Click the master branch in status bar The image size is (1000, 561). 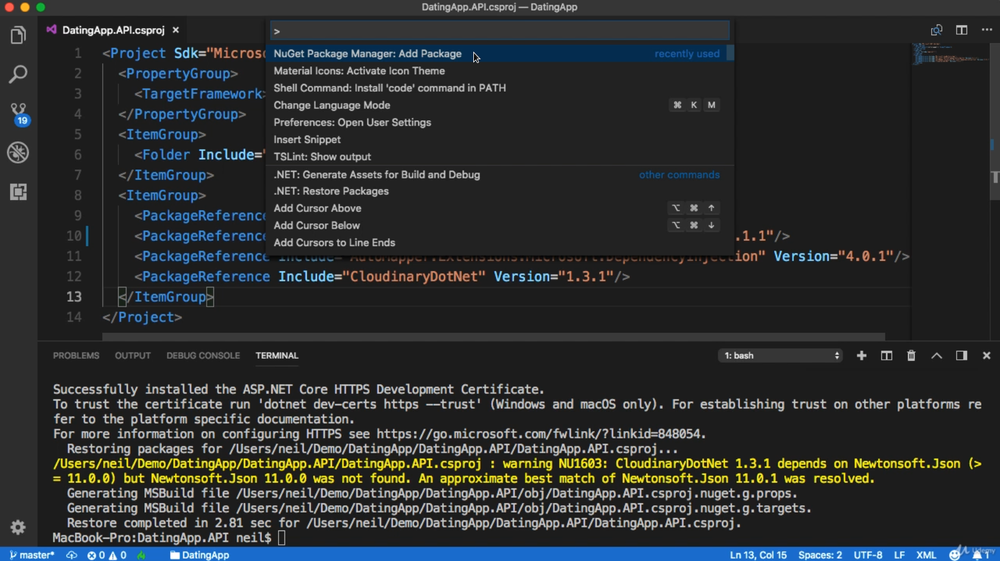pos(33,554)
